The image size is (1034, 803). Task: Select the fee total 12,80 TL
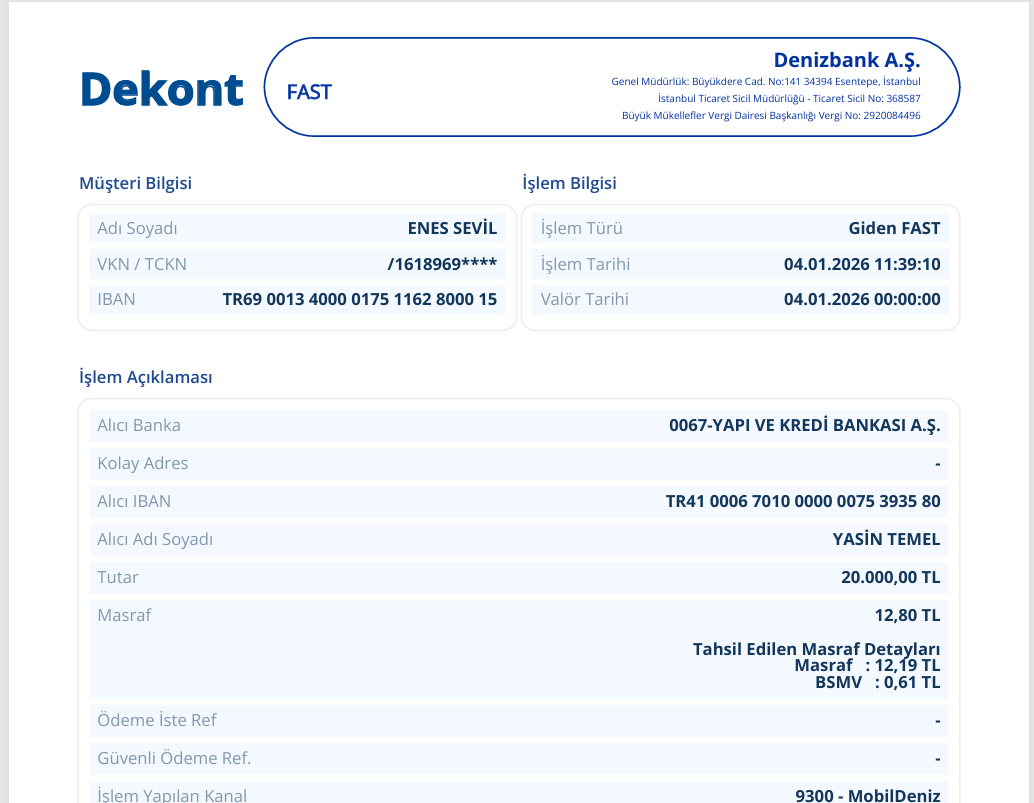pos(907,615)
